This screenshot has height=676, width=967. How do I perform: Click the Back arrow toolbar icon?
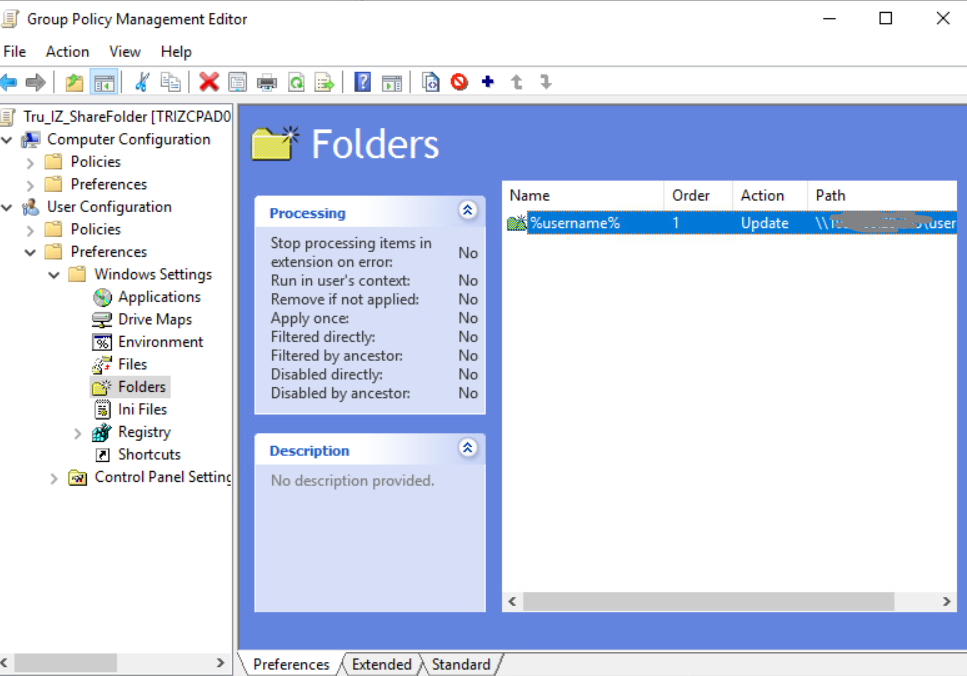coord(9,82)
